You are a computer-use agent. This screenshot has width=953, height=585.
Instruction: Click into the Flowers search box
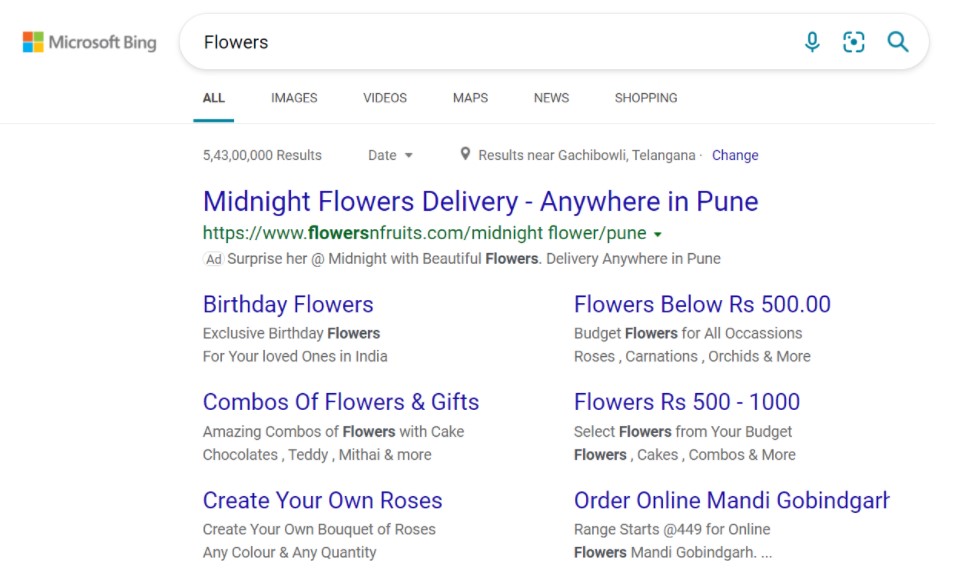[480, 42]
